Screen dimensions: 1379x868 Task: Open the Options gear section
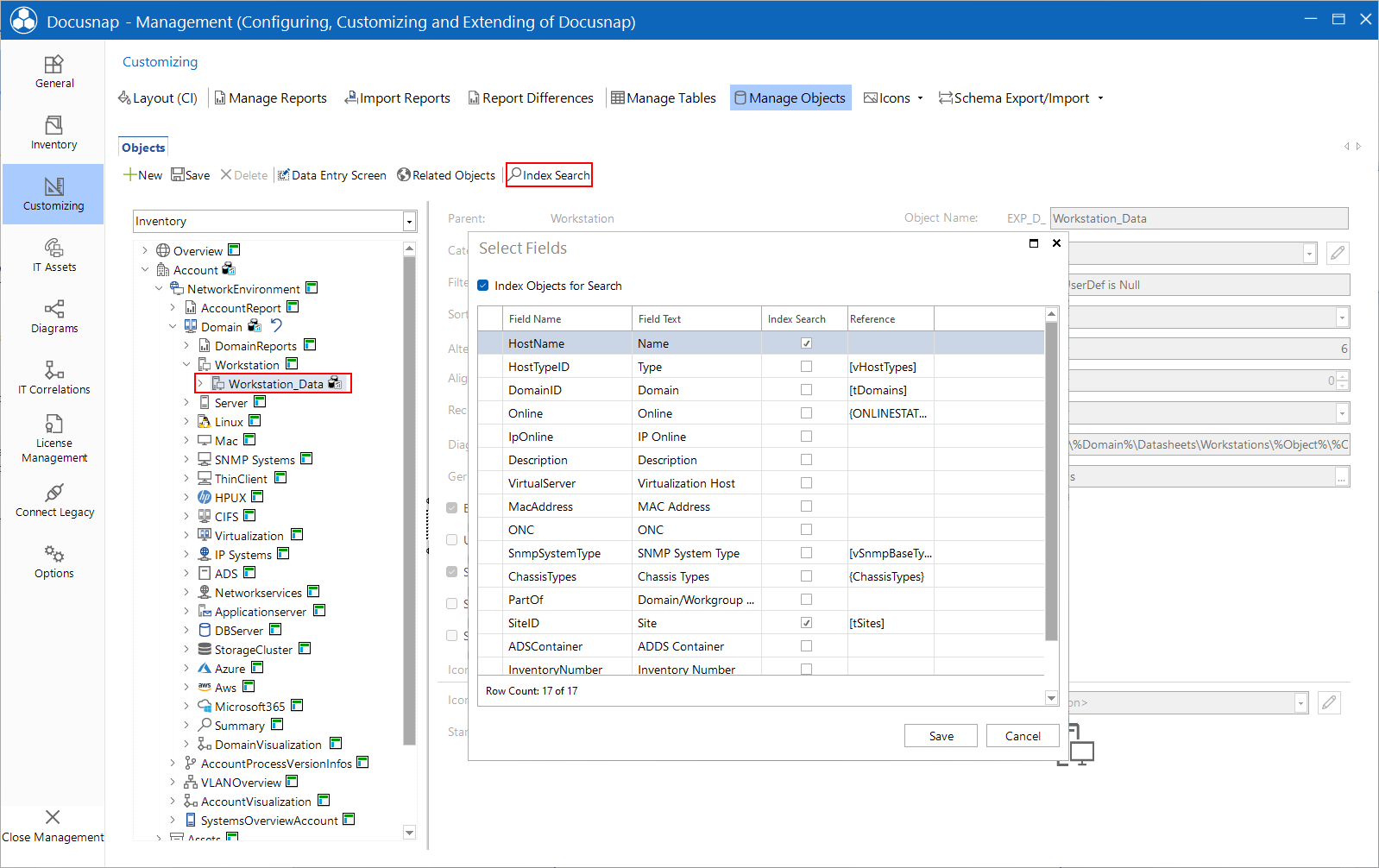tap(54, 562)
